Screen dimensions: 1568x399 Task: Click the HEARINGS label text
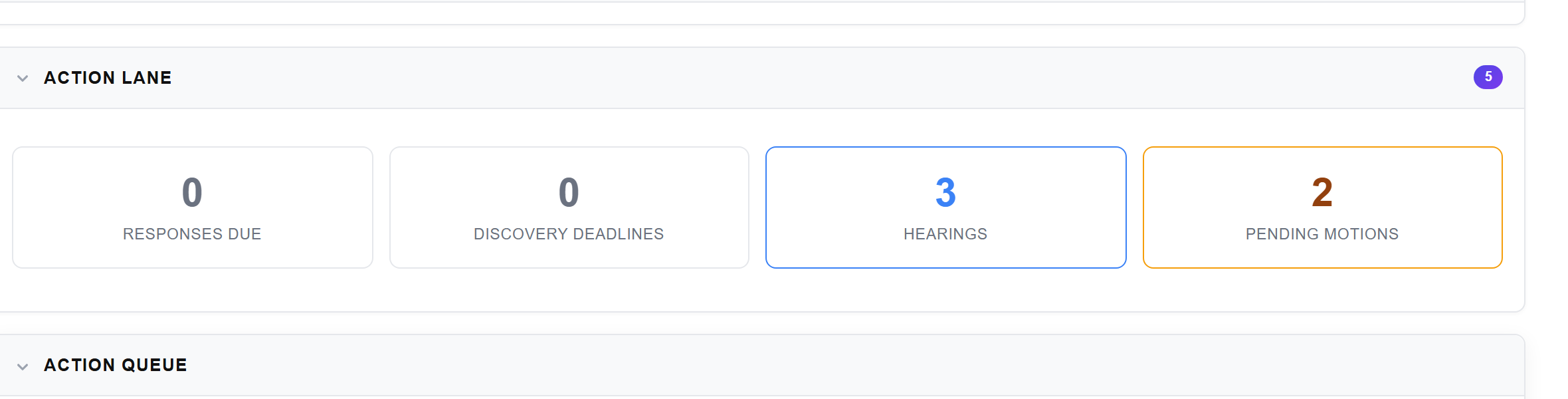click(x=945, y=234)
